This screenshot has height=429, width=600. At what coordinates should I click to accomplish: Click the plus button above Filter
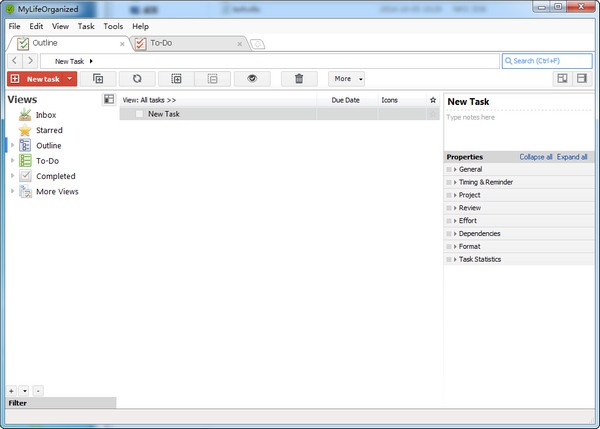[11, 391]
